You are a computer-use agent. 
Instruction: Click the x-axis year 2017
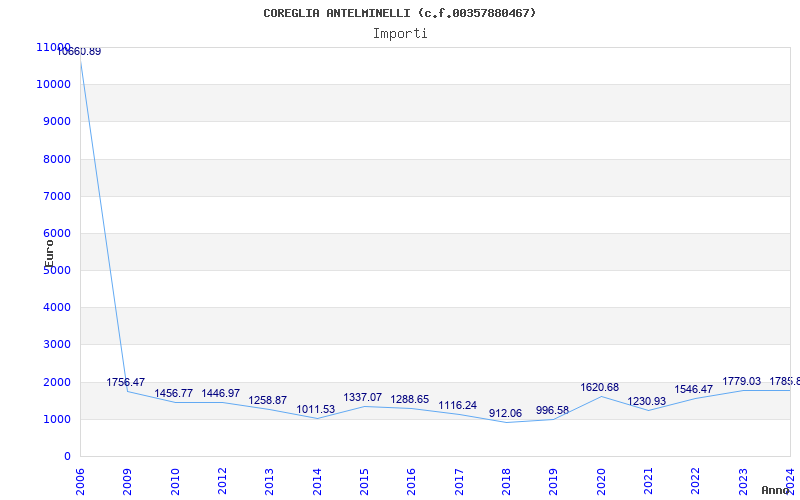pos(459,482)
